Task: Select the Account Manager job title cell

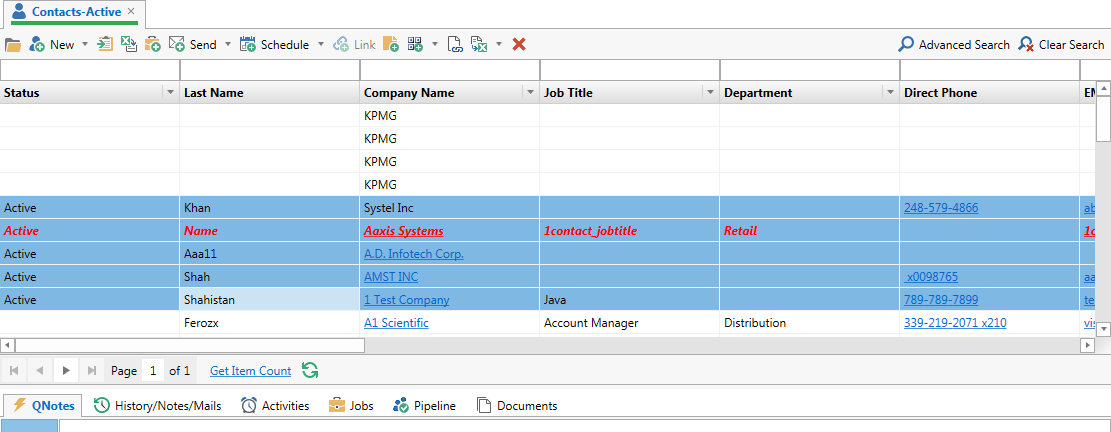Action: click(630, 323)
